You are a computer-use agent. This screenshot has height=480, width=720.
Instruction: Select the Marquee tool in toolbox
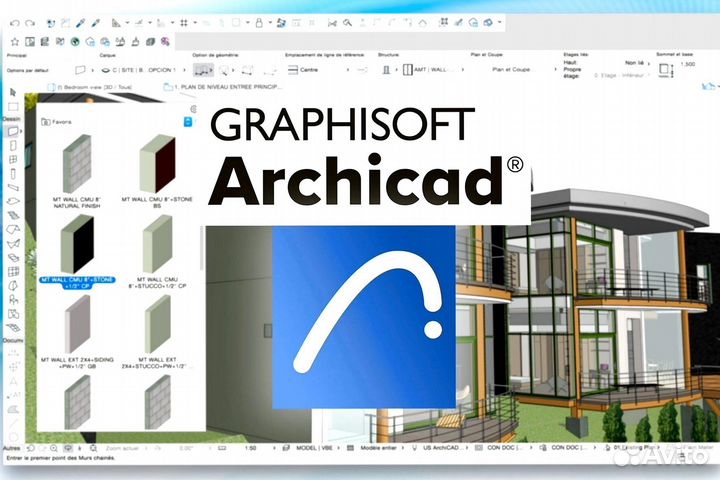[13, 107]
